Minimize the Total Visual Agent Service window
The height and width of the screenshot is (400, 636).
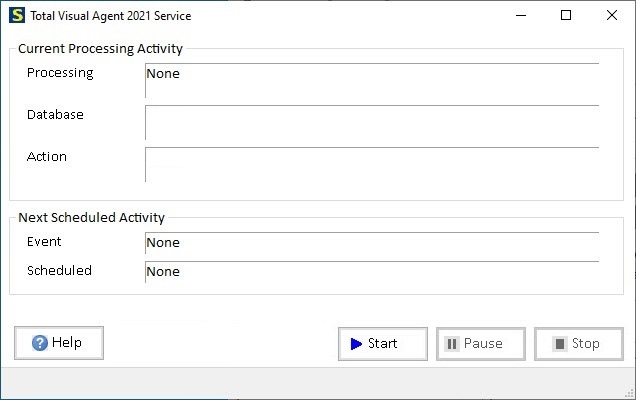[x=520, y=16]
